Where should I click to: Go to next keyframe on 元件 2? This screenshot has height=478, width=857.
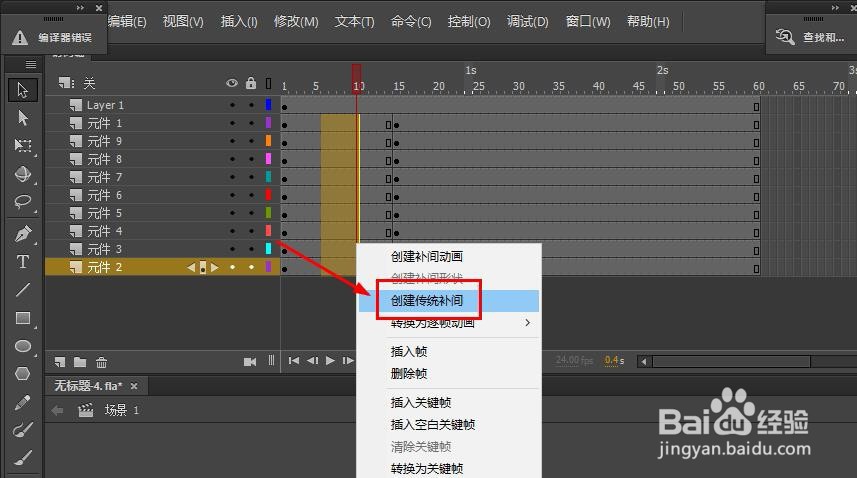click(x=215, y=267)
